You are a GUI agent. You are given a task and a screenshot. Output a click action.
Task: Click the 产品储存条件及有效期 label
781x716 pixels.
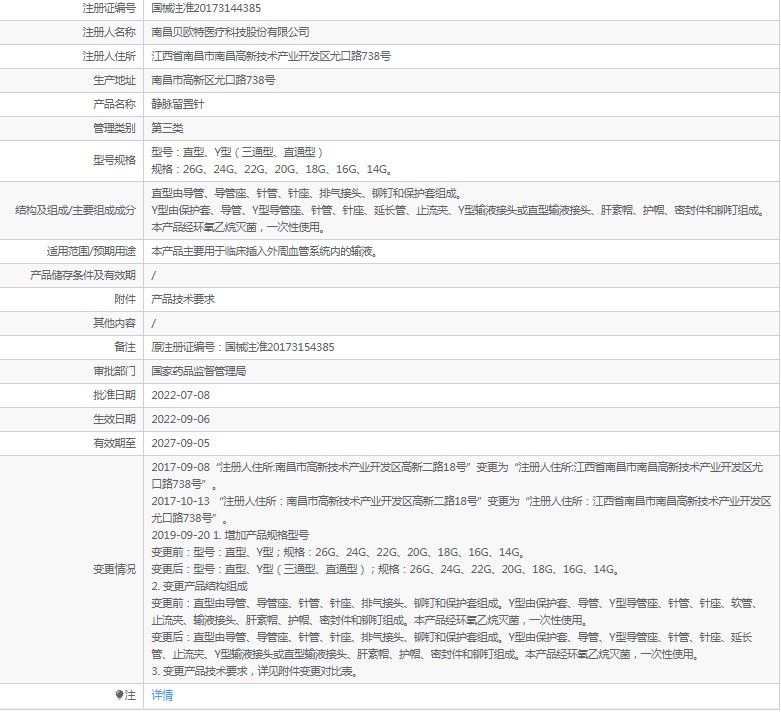(x=83, y=275)
